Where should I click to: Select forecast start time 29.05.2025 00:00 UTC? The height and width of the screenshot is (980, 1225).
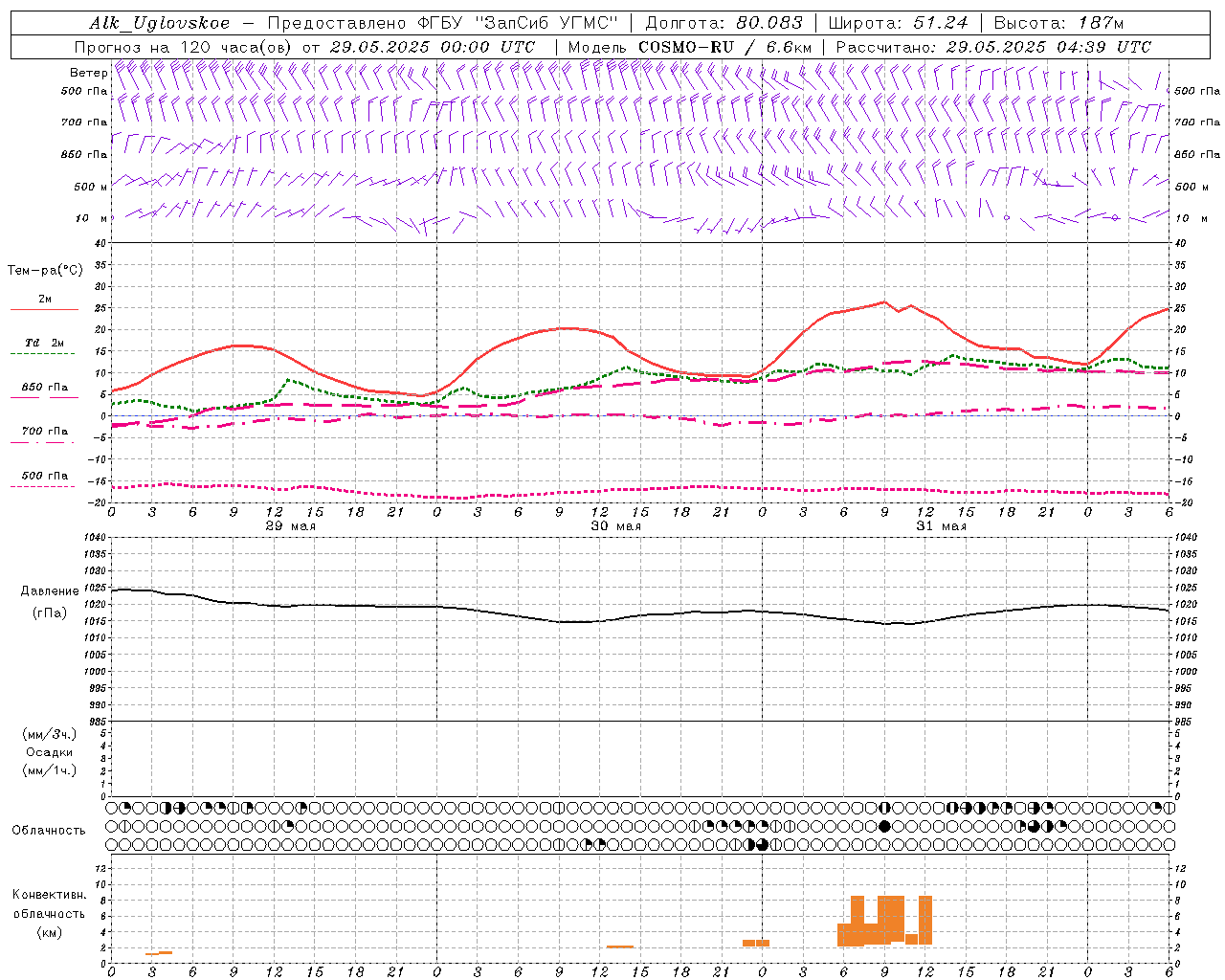coord(433,47)
